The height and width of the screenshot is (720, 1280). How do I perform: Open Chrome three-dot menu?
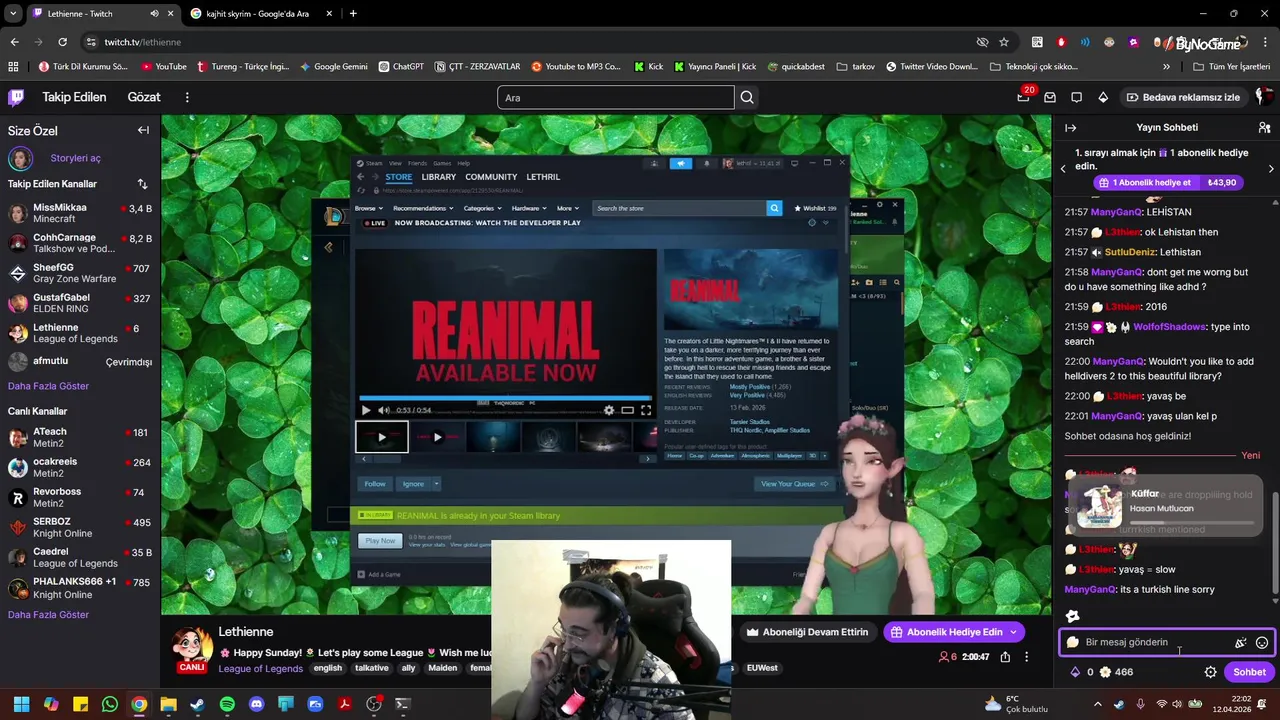(1263, 42)
